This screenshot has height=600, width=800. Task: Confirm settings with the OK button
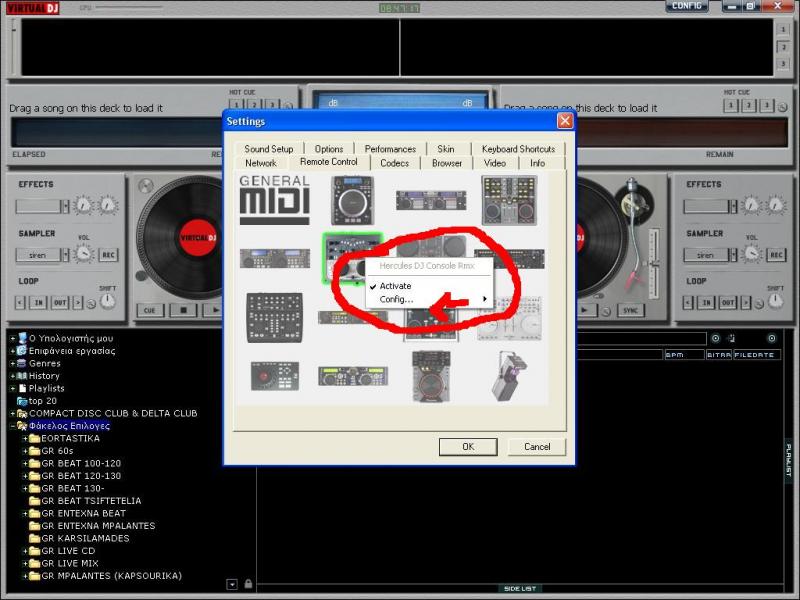click(x=468, y=446)
